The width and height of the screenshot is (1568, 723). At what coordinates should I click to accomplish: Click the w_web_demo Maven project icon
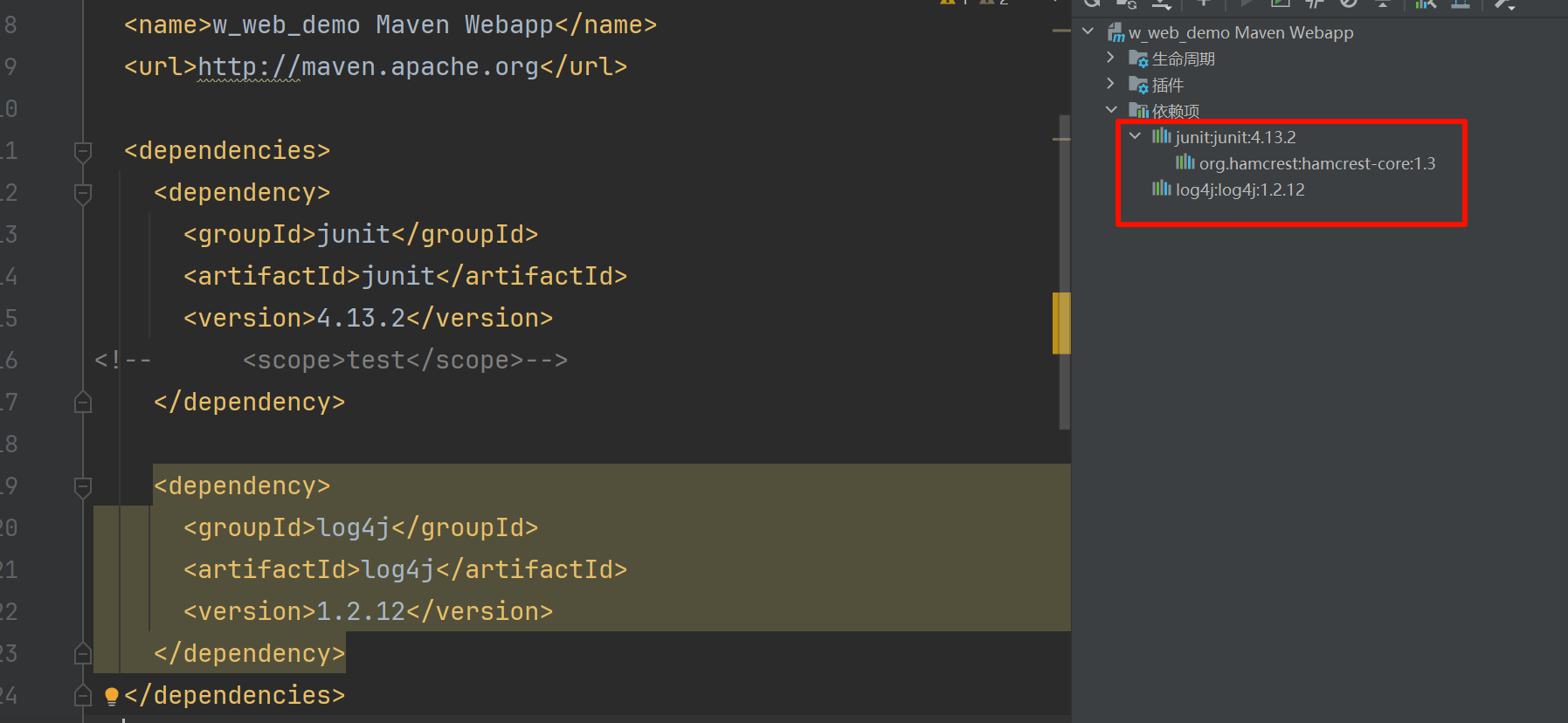point(1116,33)
